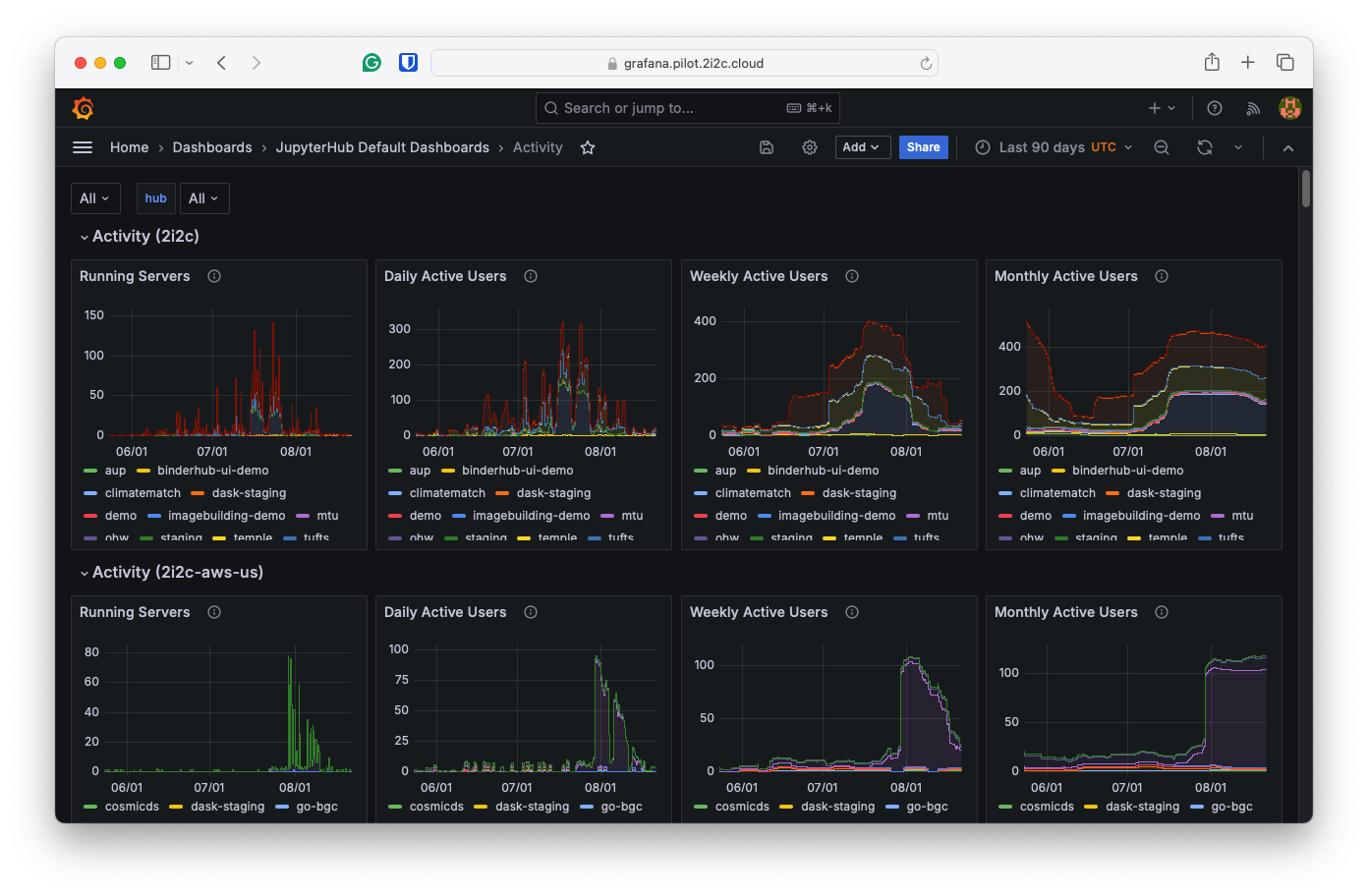Go to Dashboards in the breadcrumb

pos(212,147)
